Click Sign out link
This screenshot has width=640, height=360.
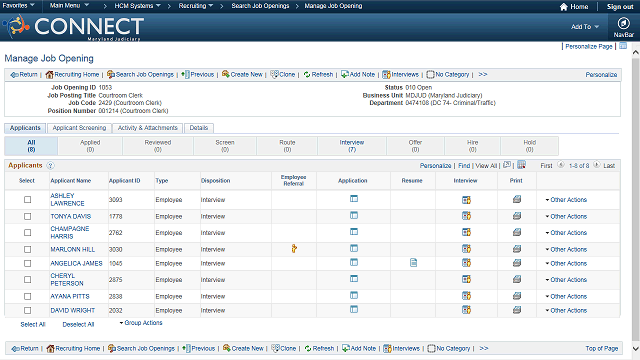[620, 7]
